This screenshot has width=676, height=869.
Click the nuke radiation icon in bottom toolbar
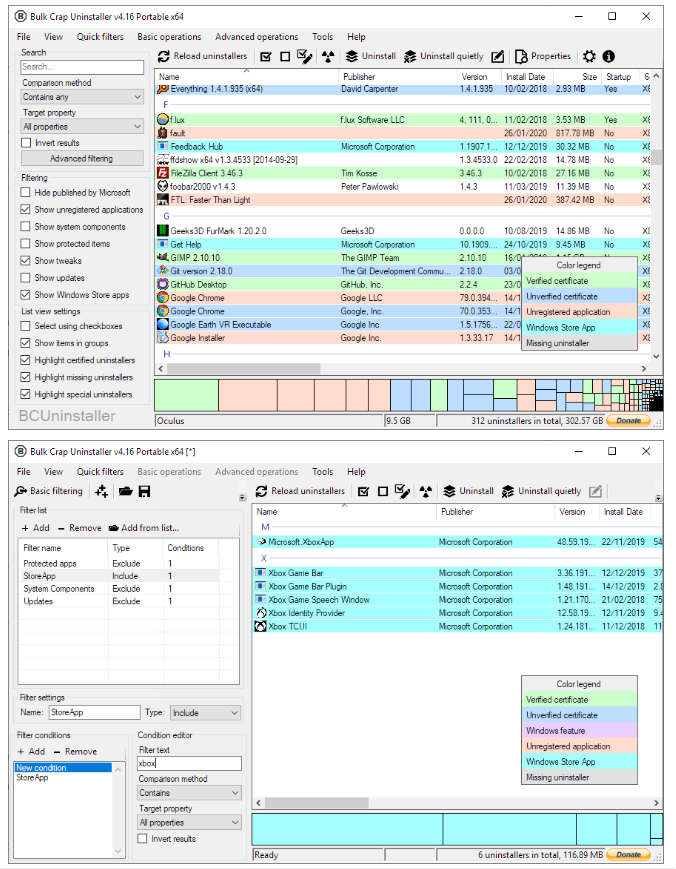pos(426,491)
